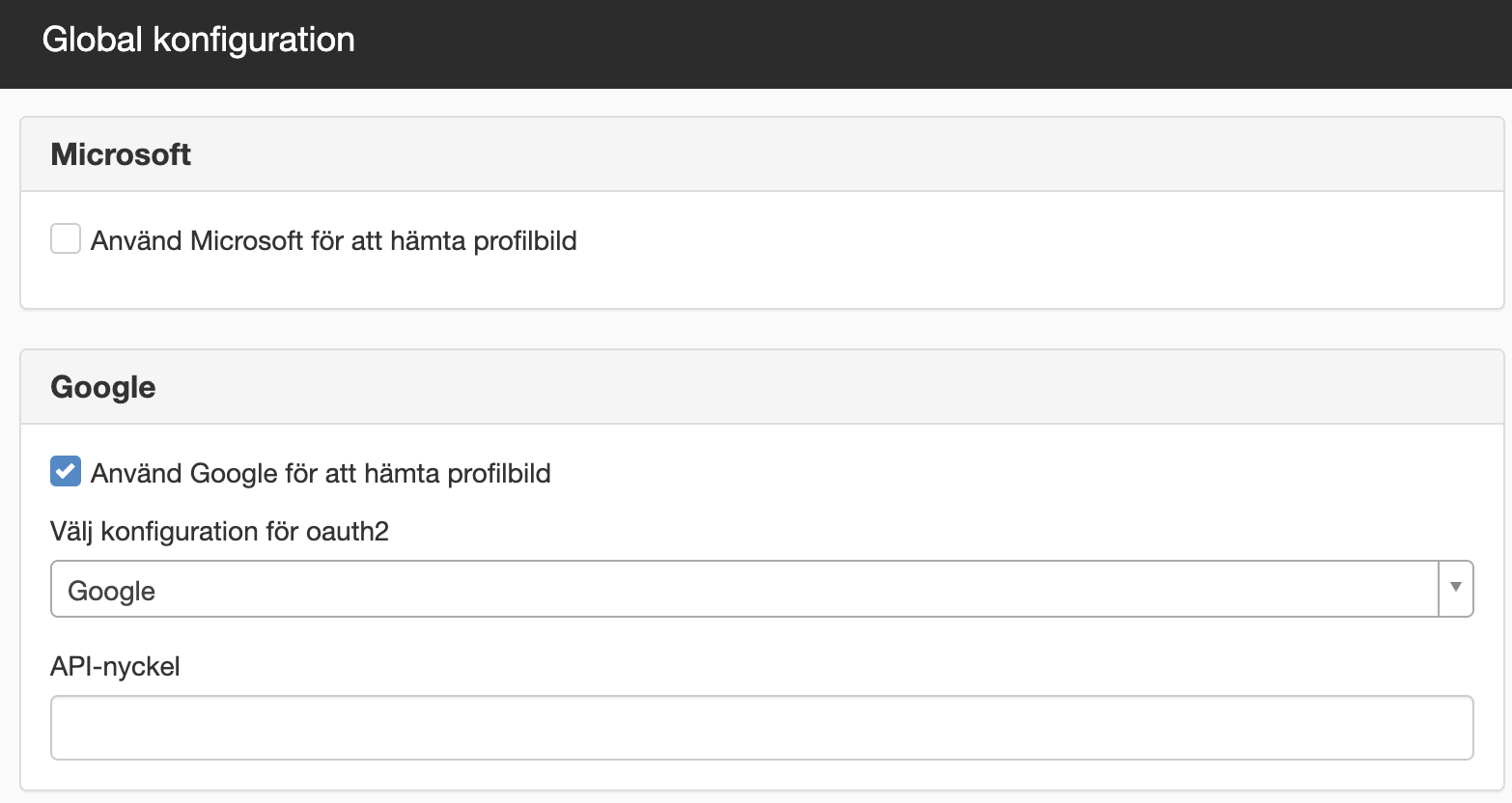Click the dropdown arrow of the oauth2 select
This screenshot has width=1512, height=803.
pos(1456,589)
